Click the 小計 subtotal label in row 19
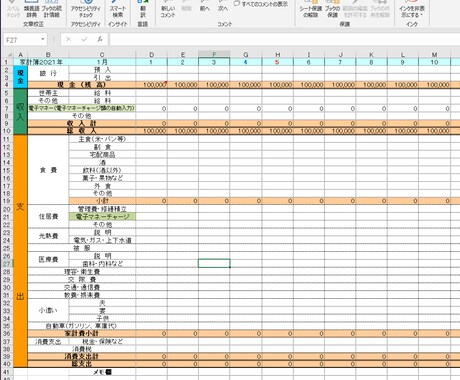The image size is (460, 380). tap(102, 201)
